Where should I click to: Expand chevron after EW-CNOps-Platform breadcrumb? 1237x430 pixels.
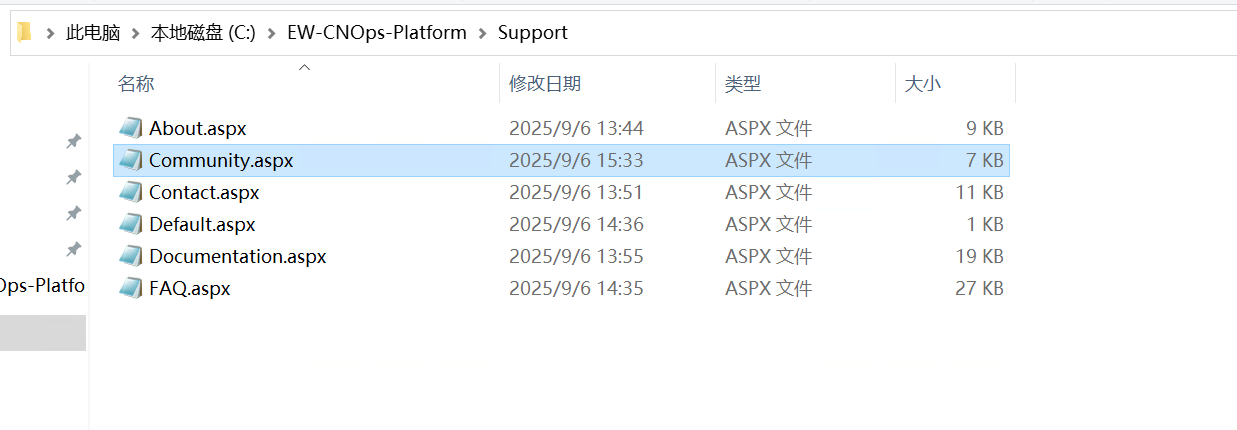[x=482, y=33]
